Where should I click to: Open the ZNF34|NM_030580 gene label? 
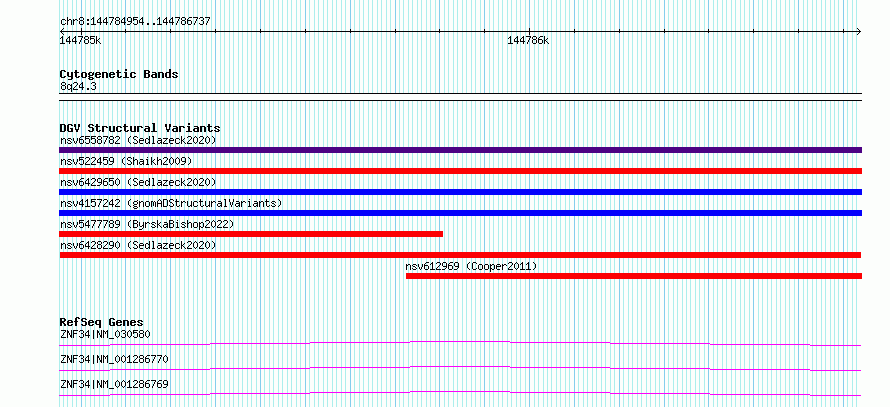coord(105,334)
